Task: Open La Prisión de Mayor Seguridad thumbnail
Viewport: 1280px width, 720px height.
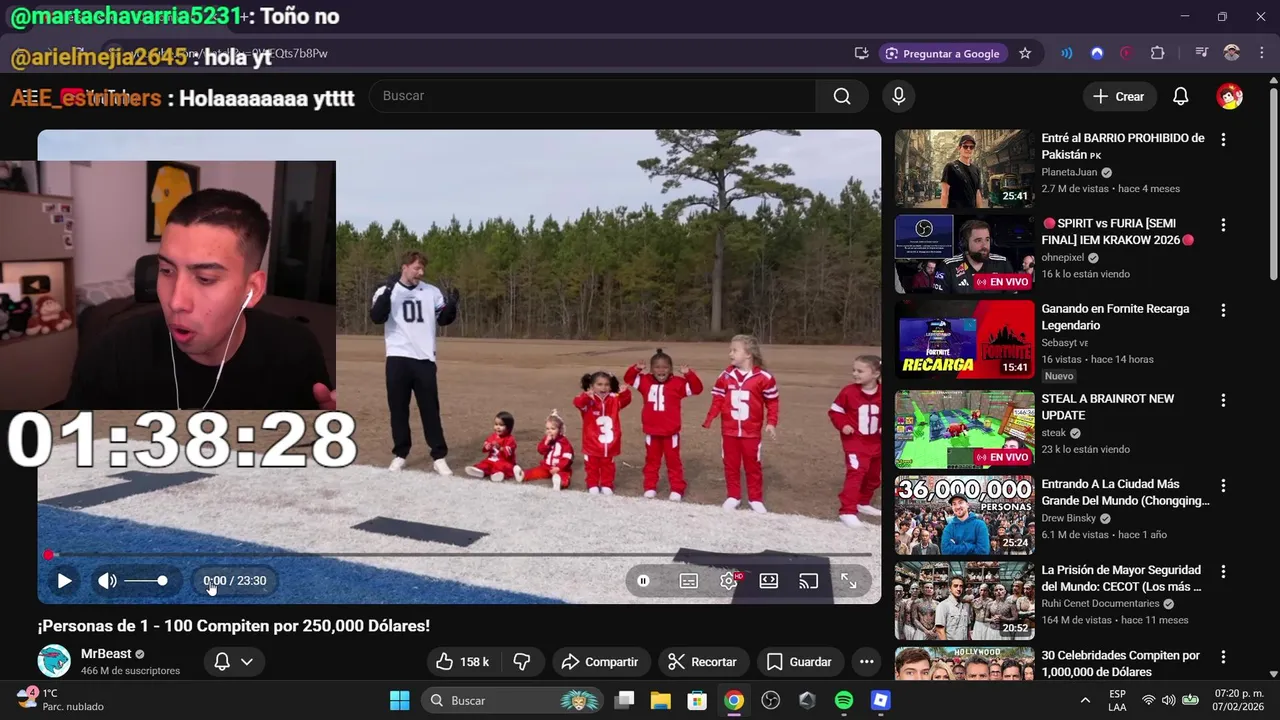Action: (x=964, y=600)
